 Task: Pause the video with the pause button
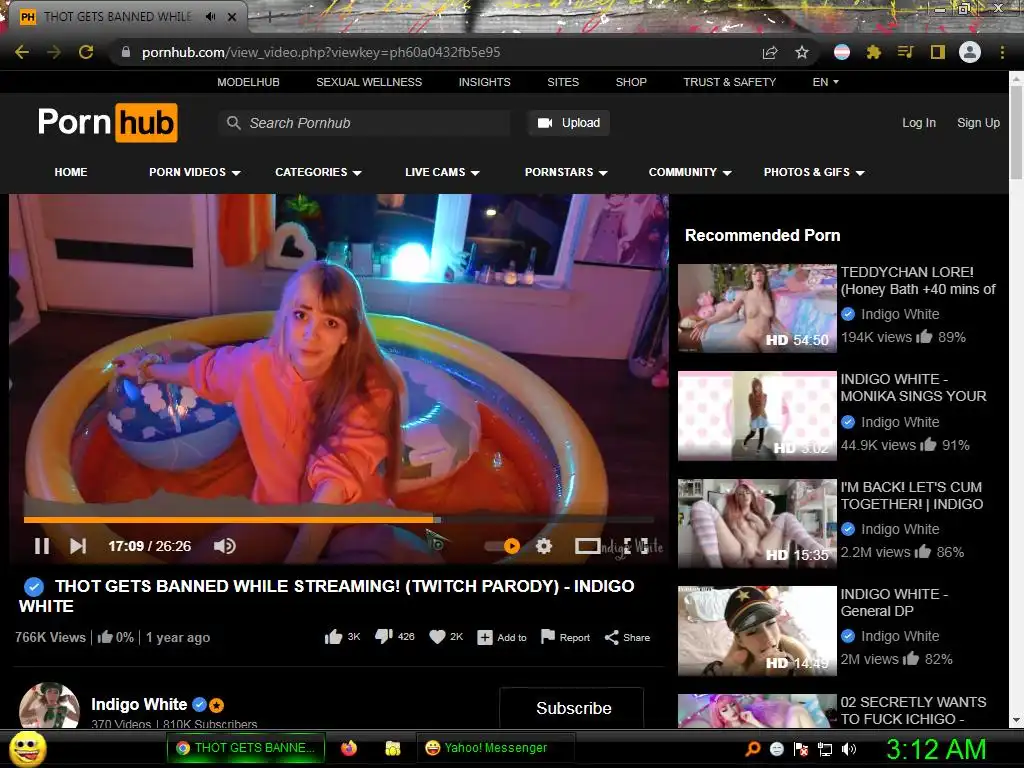[42, 546]
